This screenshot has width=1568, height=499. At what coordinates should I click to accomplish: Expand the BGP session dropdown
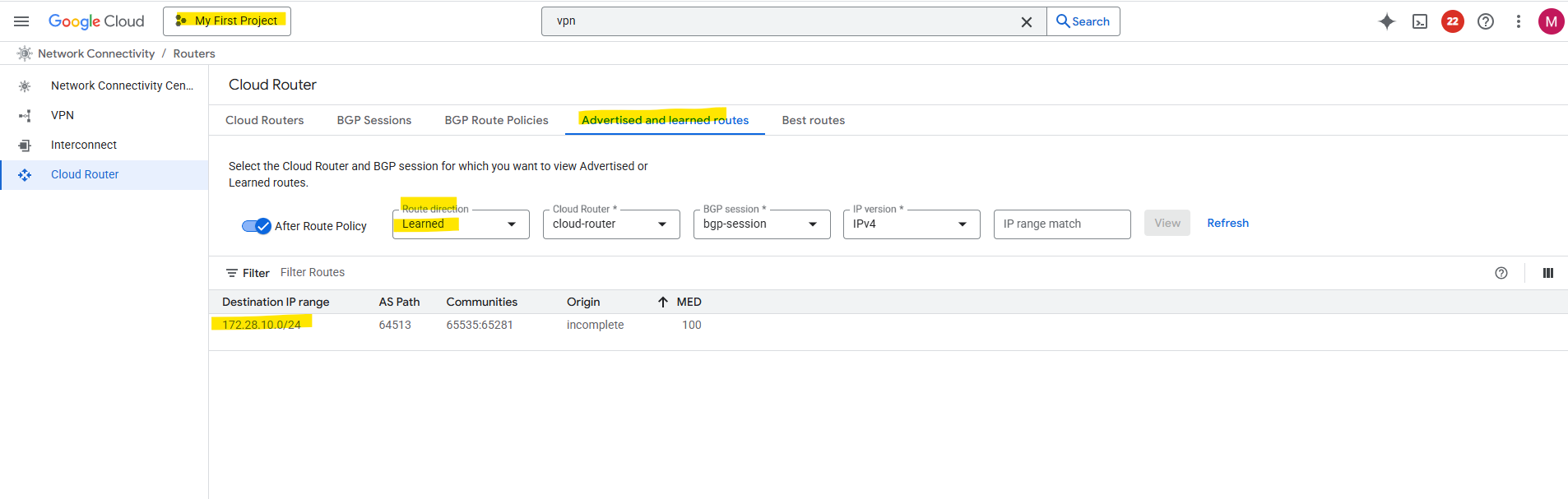[762, 224]
